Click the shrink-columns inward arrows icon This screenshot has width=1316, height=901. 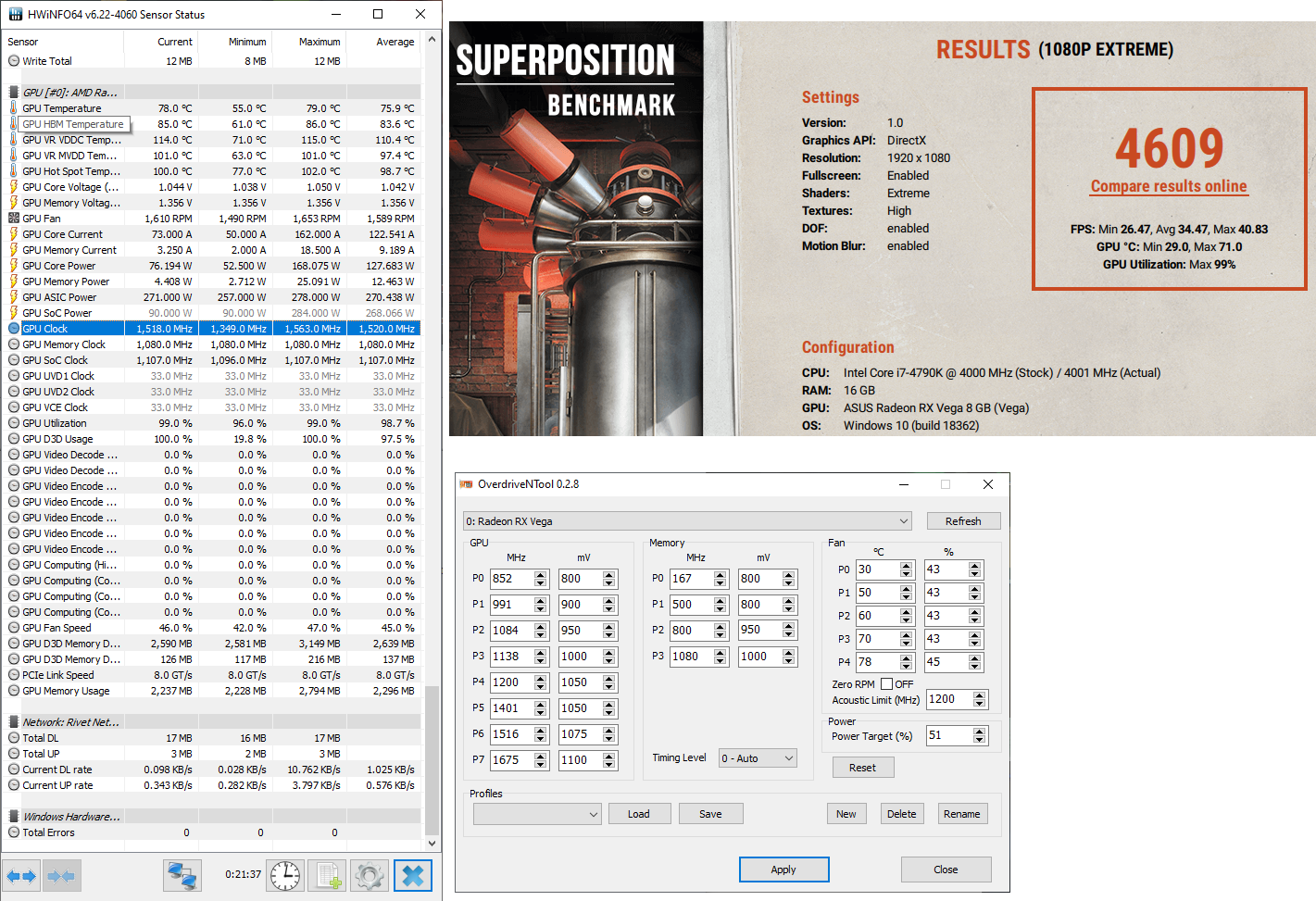pos(61,875)
